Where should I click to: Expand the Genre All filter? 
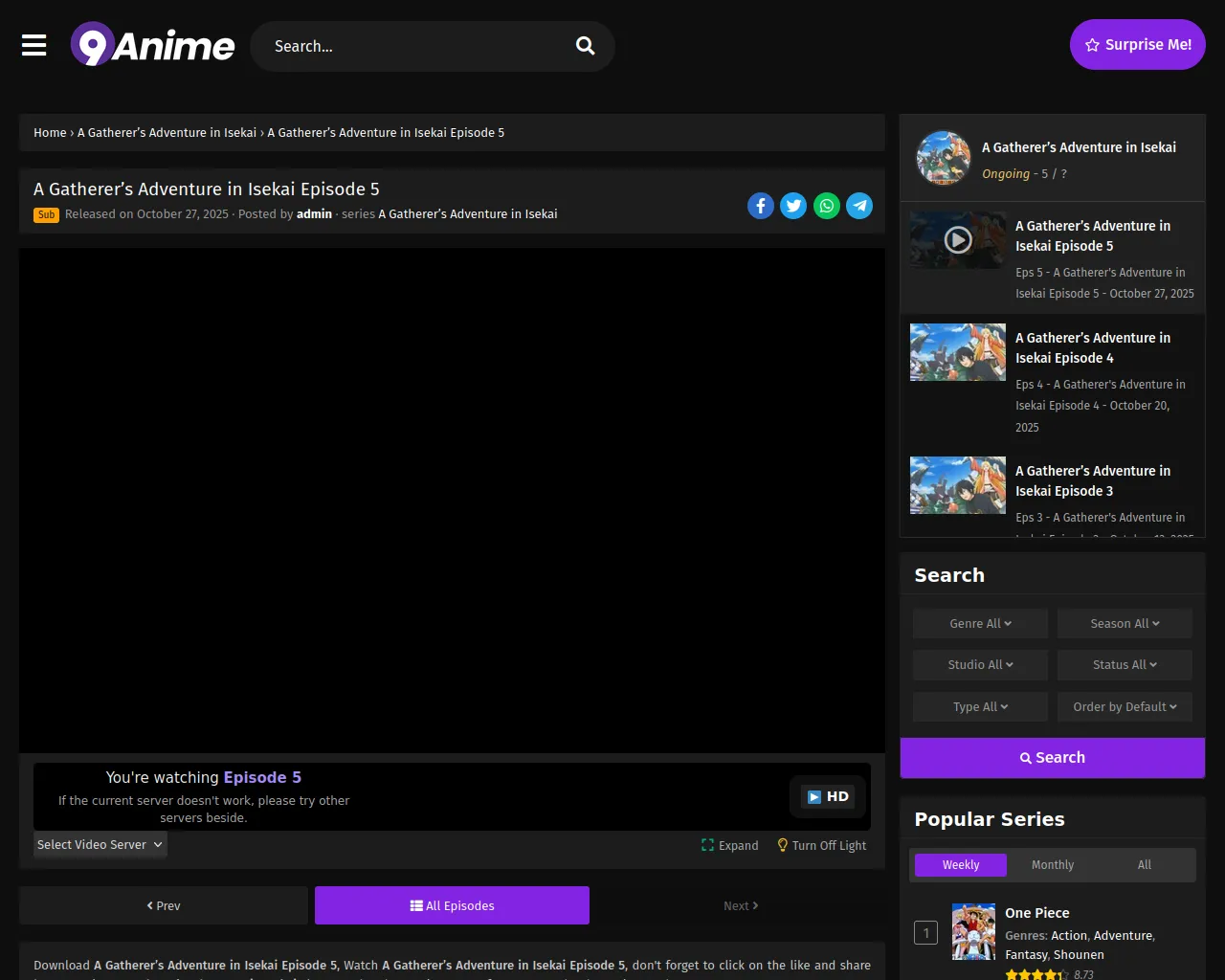[x=980, y=623]
